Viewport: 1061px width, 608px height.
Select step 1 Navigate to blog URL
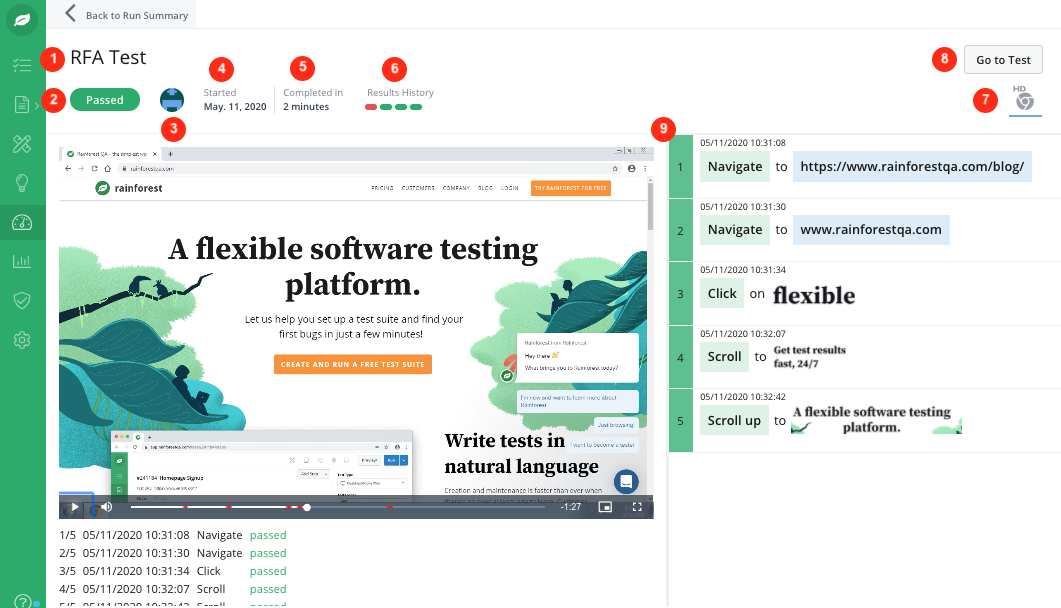pyautogui.click(x=865, y=166)
